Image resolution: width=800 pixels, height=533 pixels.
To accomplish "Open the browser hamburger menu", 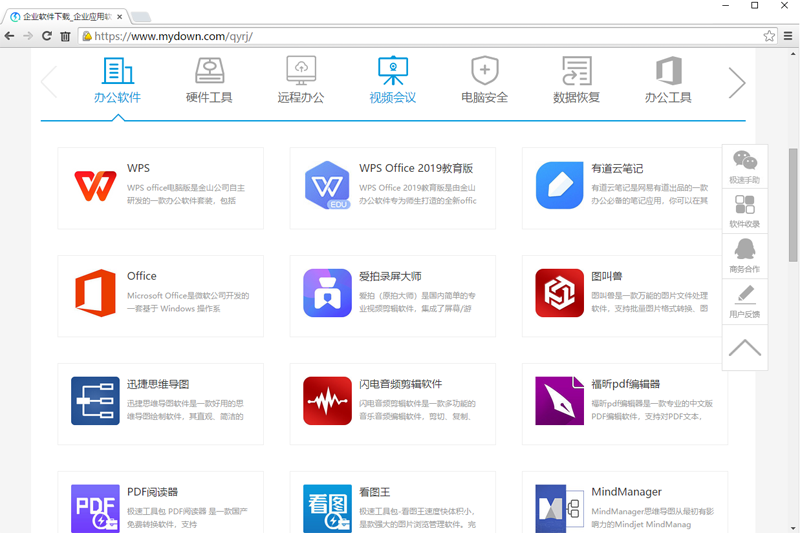I will 787,36.
